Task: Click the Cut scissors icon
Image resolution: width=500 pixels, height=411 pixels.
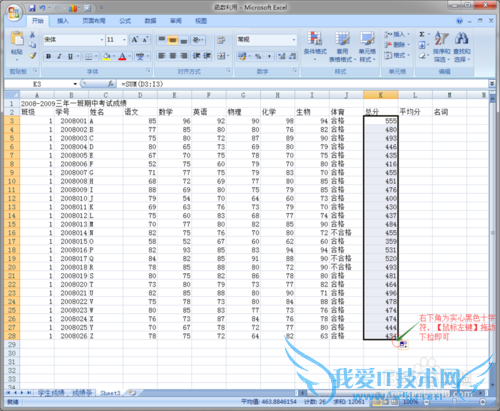Action: (32, 34)
